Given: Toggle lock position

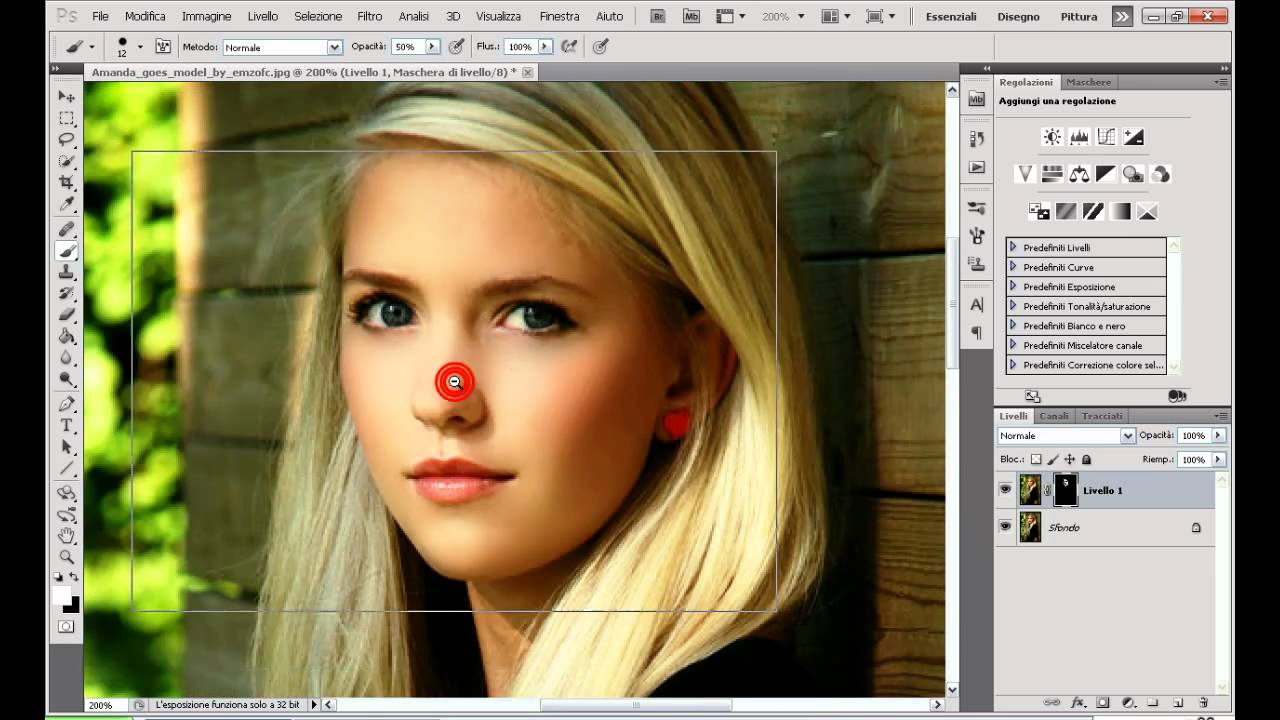Looking at the screenshot, I should pos(1069,459).
